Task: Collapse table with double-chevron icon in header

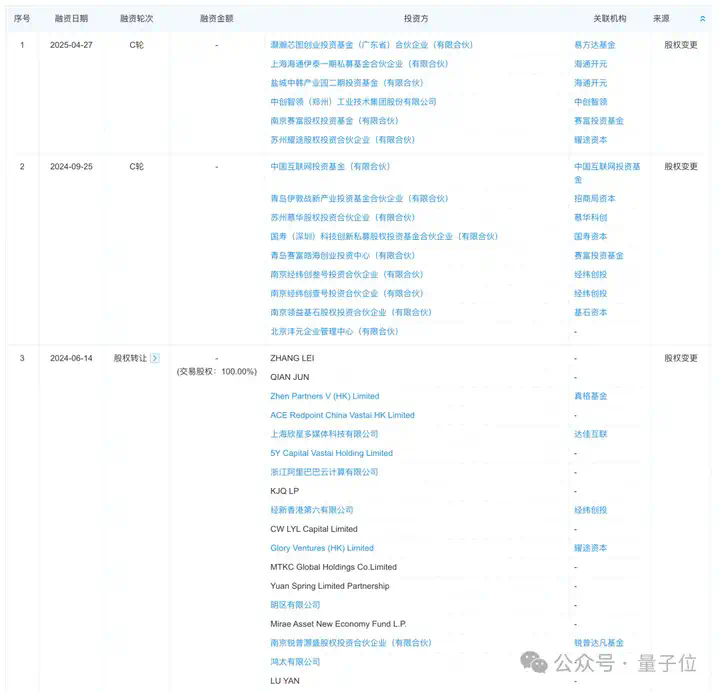Action: coord(702,19)
